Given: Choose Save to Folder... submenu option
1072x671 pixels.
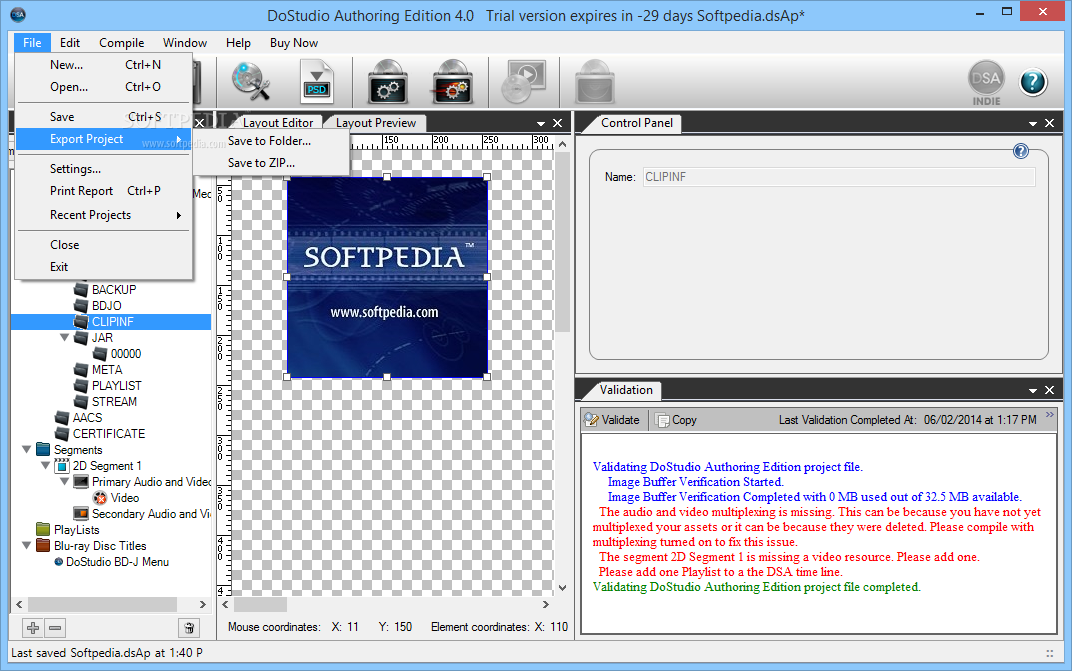Looking at the screenshot, I should [270, 141].
